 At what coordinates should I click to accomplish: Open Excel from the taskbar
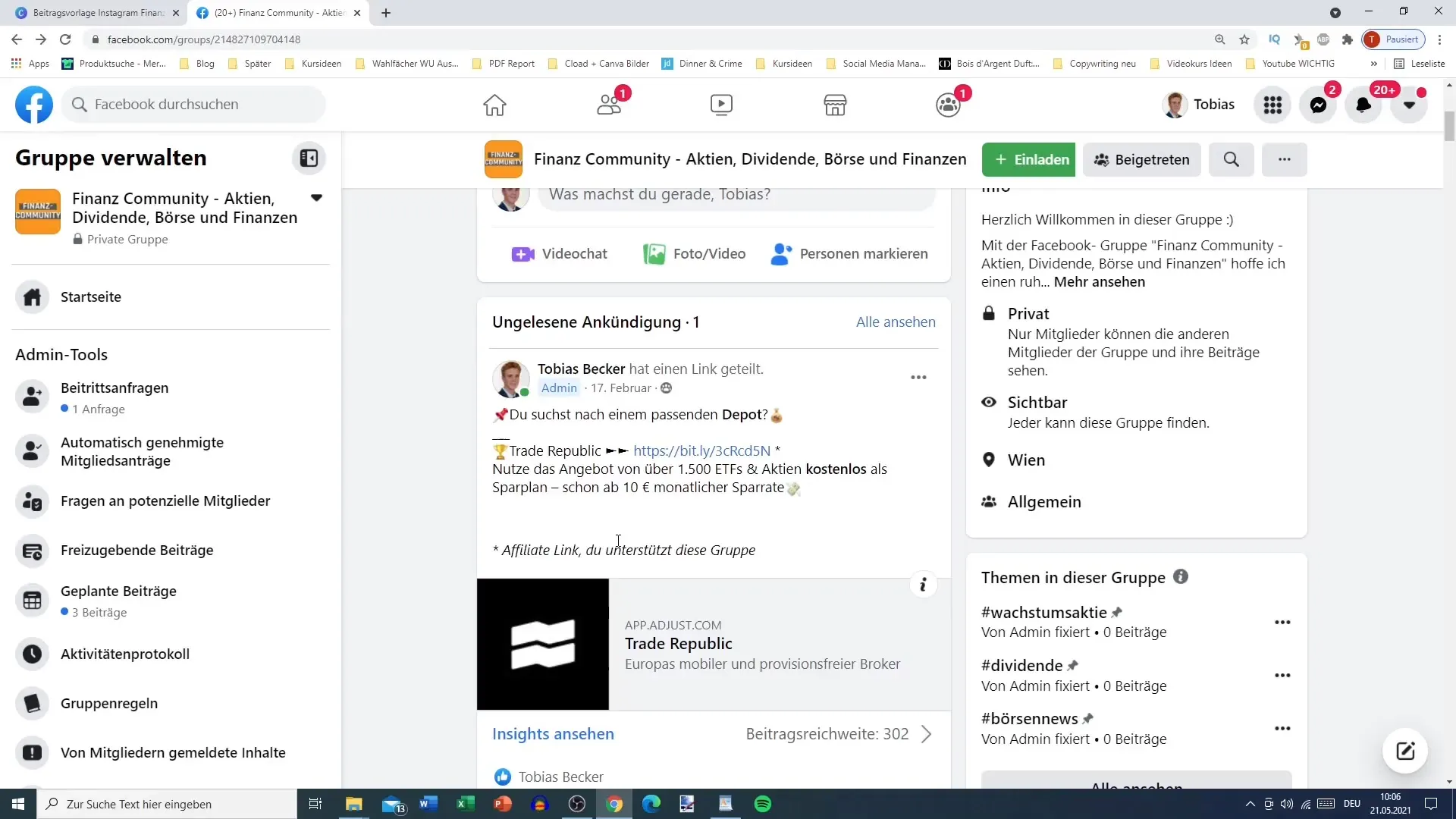[465, 804]
